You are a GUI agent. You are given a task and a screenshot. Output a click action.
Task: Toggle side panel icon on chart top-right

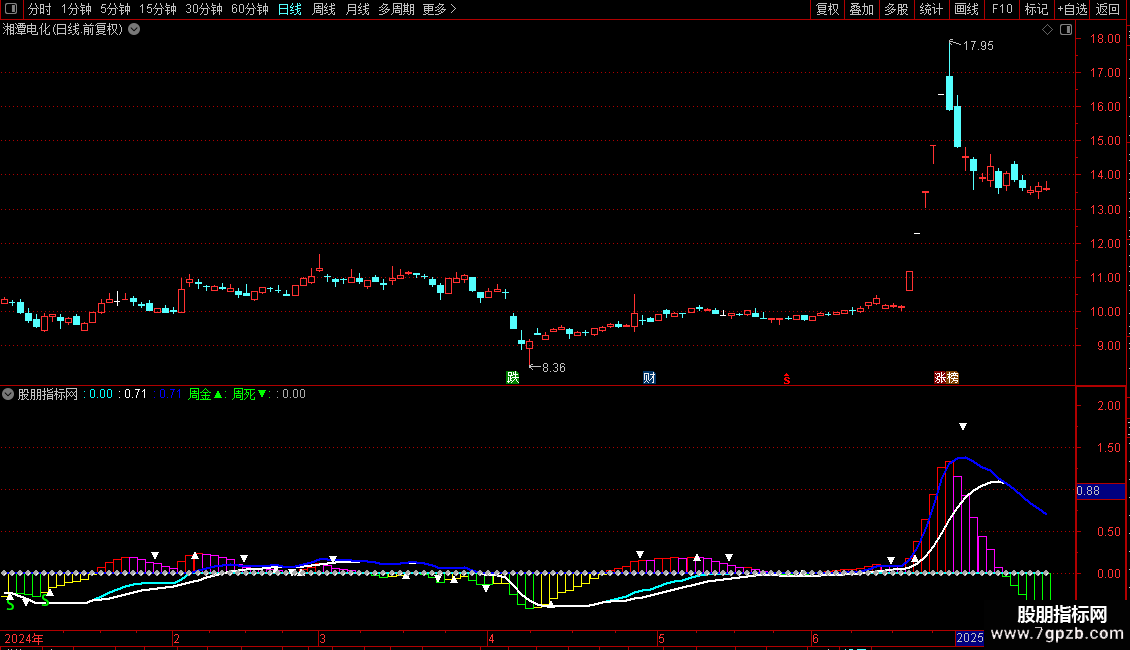tap(1066, 30)
